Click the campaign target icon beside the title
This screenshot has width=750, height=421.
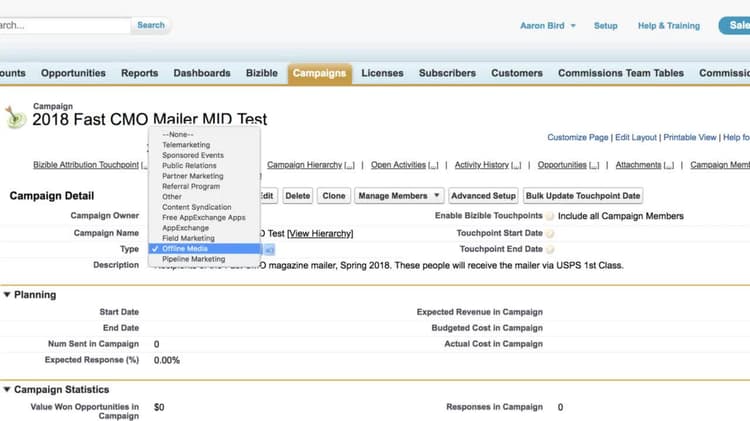[15, 117]
